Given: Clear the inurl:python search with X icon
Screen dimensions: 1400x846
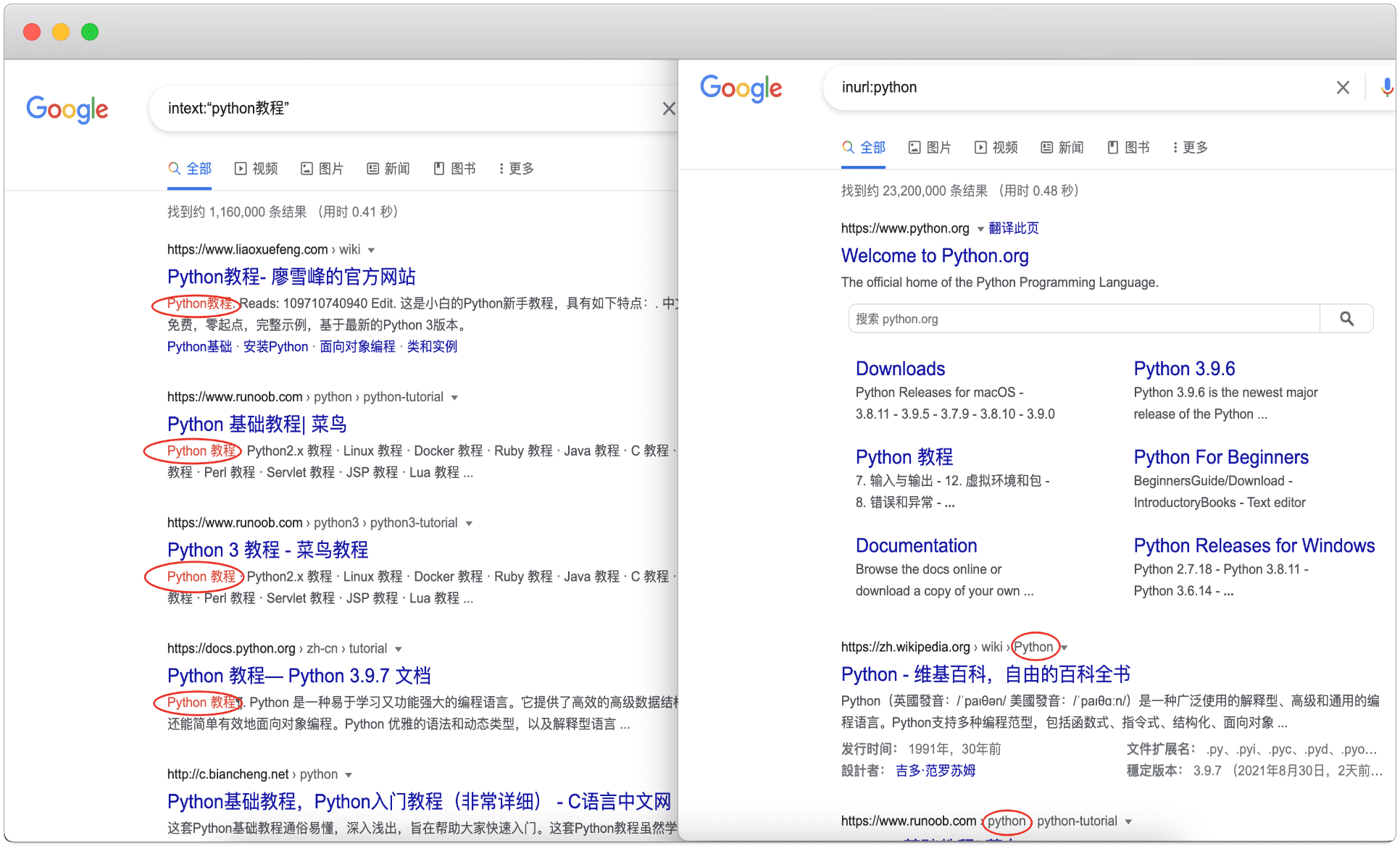Looking at the screenshot, I should tap(1343, 88).
